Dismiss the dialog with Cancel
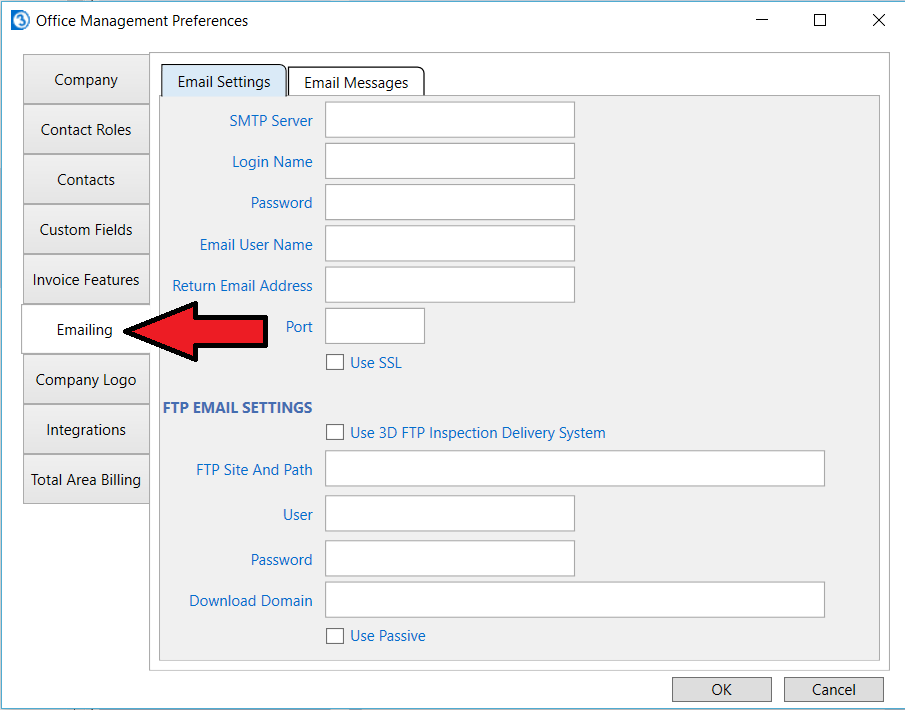The height and width of the screenshot is (710, 905). [833, 689]
